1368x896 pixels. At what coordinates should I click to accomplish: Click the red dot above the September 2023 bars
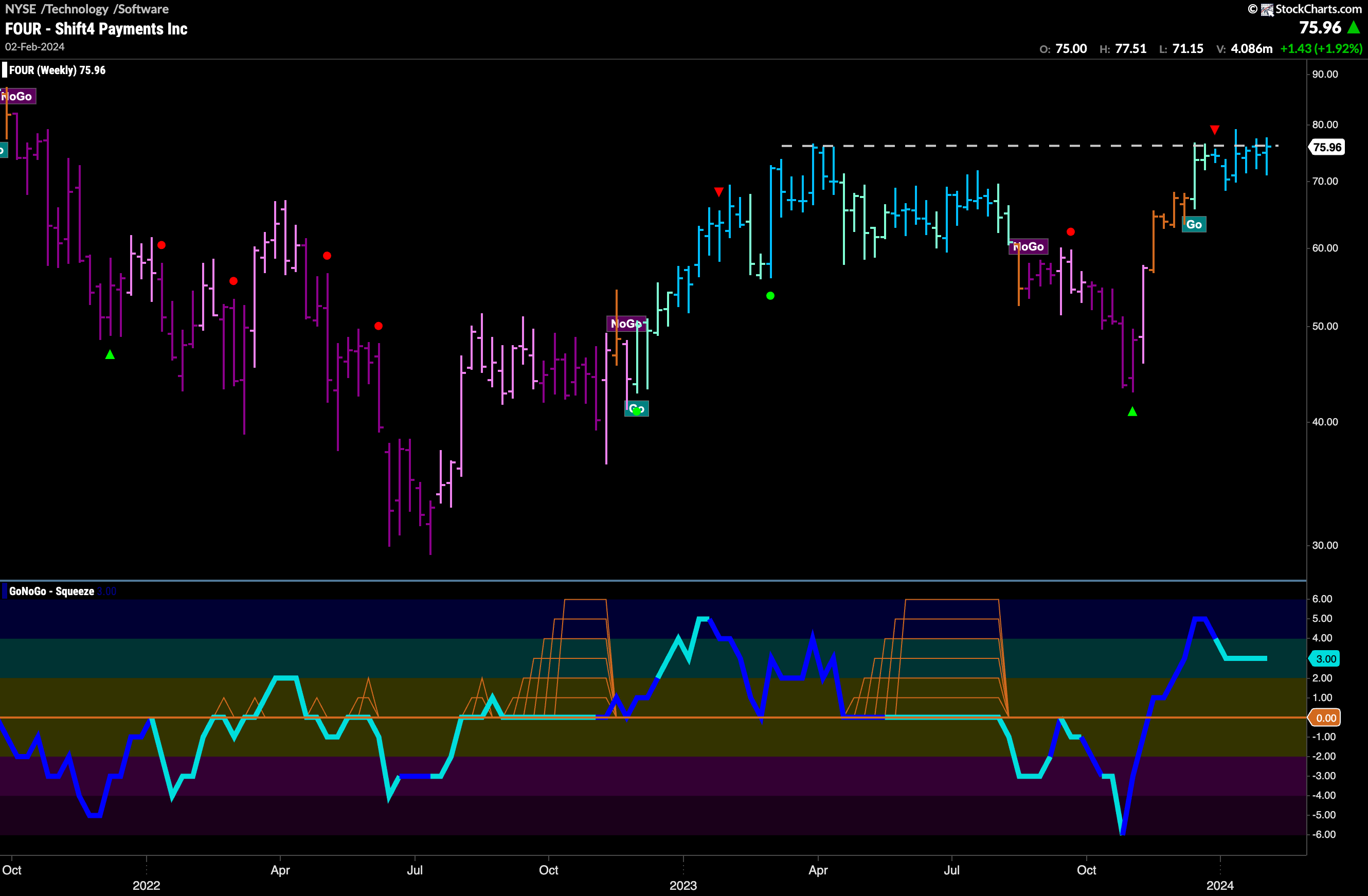coord(1070,231)
